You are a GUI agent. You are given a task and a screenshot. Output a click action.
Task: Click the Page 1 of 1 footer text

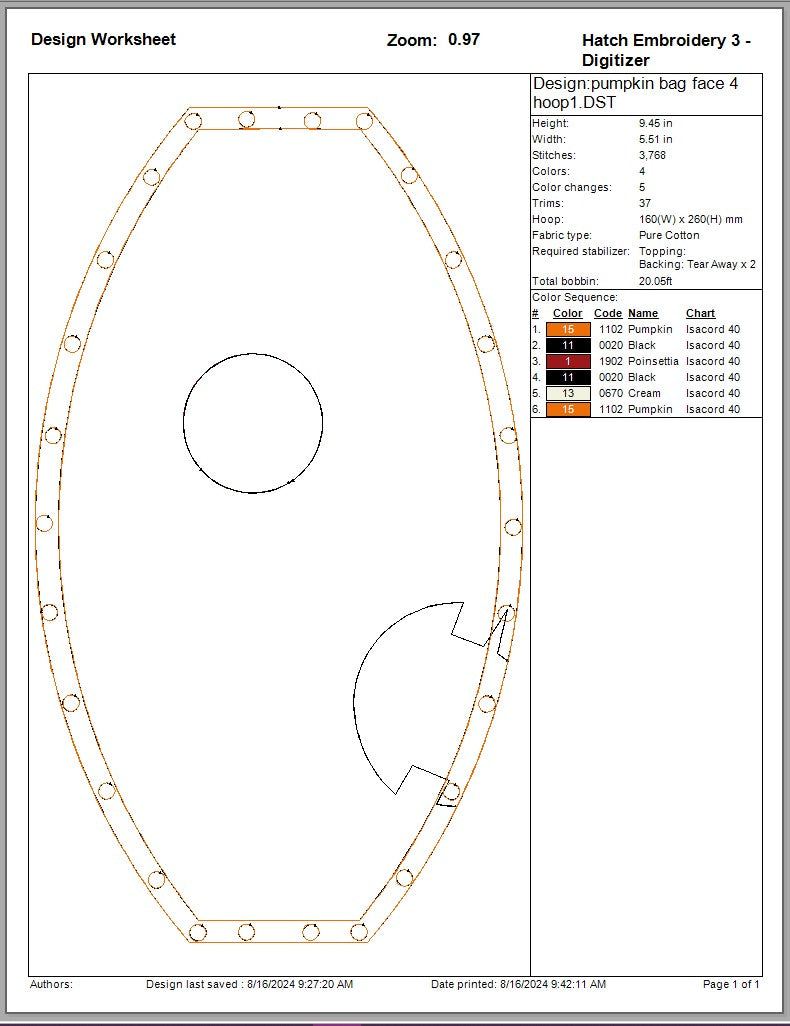tap(731, 984)
